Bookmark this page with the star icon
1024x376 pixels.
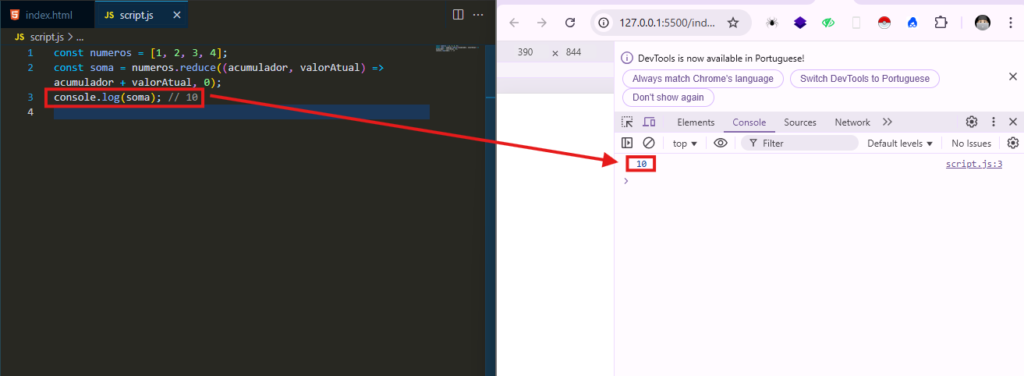point(733,23)
